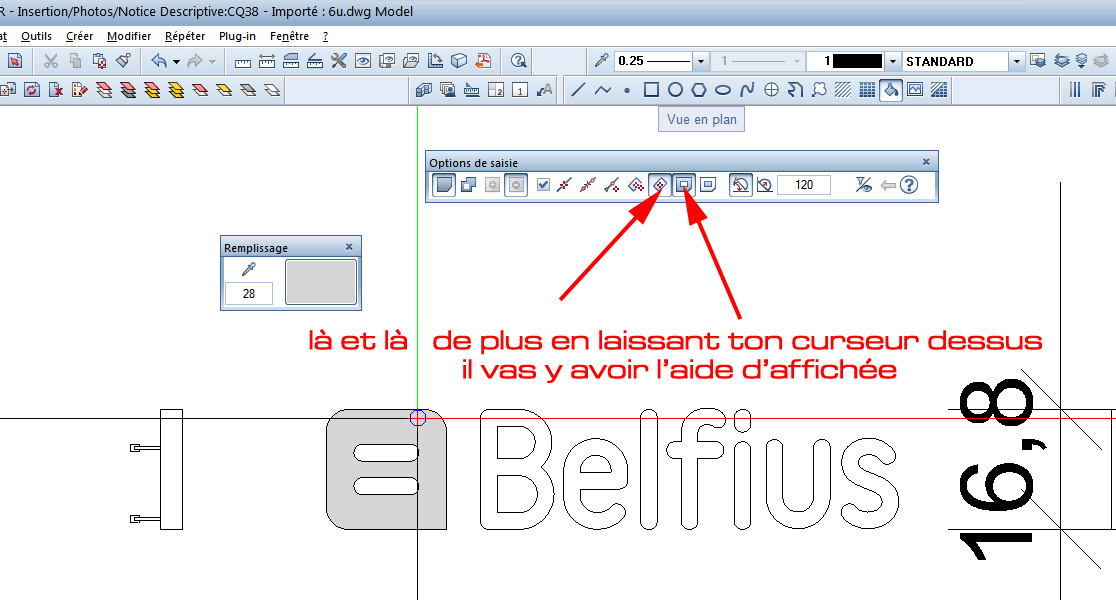Screen dimensions: 1116x600
Task: Open the STANDARD layer dropdown
Action: point(1017,61)
